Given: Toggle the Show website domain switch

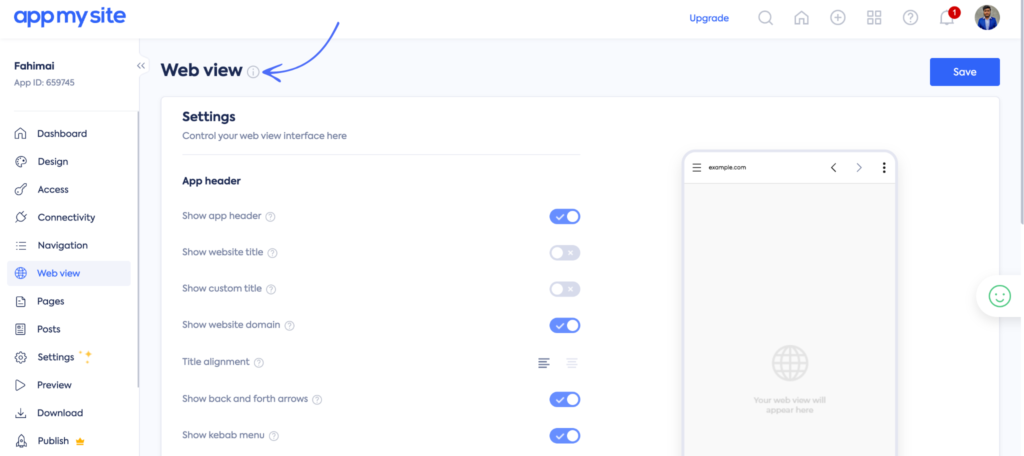Looking at the screenshot, I should pyautogui.click(x=565, y=325).
